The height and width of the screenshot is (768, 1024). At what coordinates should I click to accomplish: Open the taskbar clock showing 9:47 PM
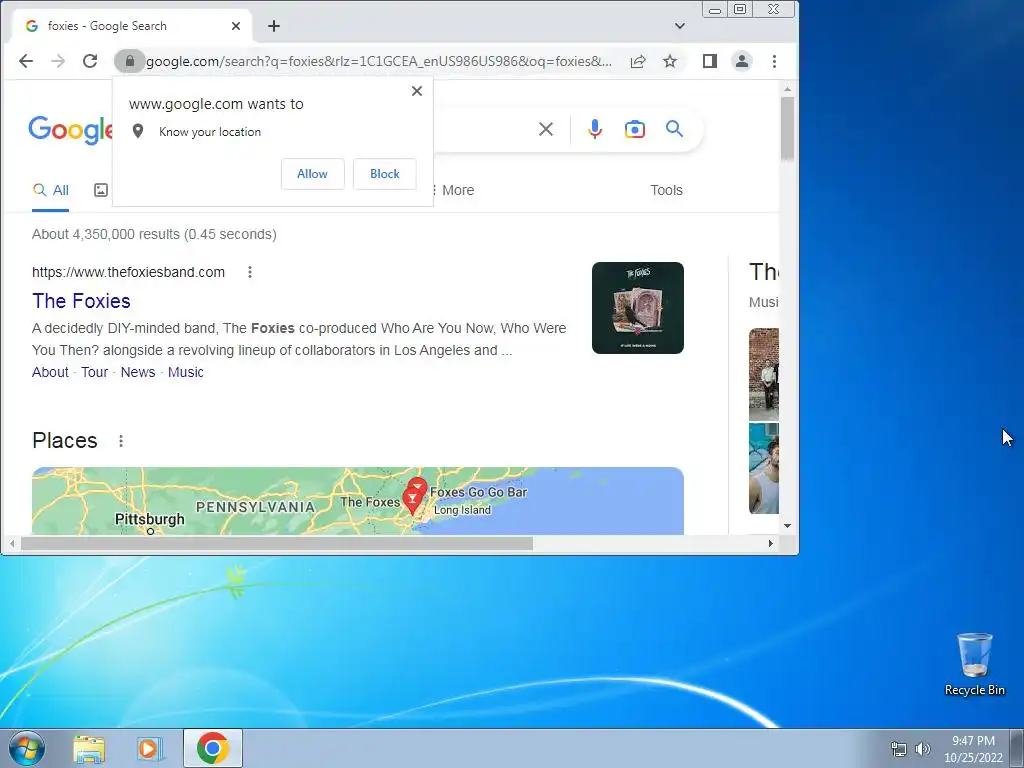point(973,749)
